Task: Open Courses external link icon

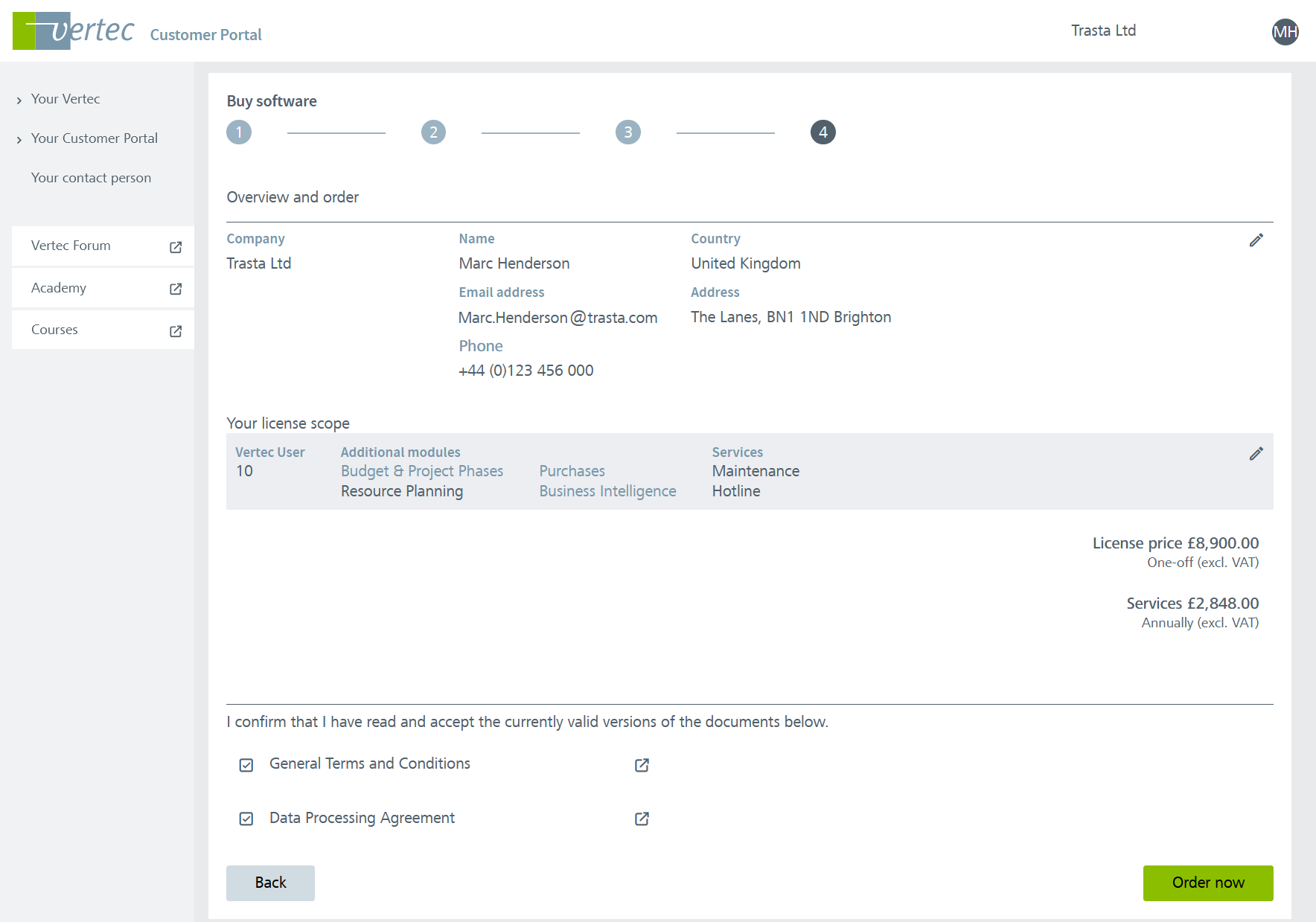Action: pos(176,331)
